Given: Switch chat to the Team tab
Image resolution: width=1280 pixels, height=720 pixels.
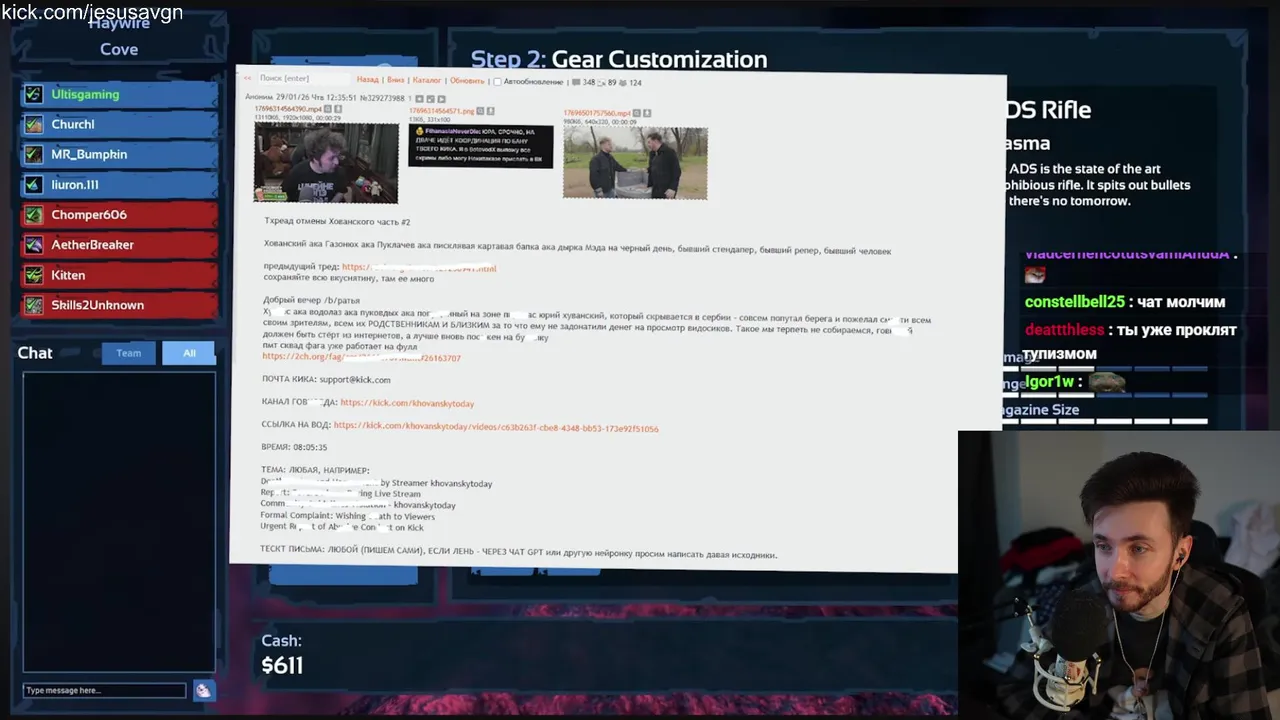Looking at the screenshot, I should (x=128, y=353).
